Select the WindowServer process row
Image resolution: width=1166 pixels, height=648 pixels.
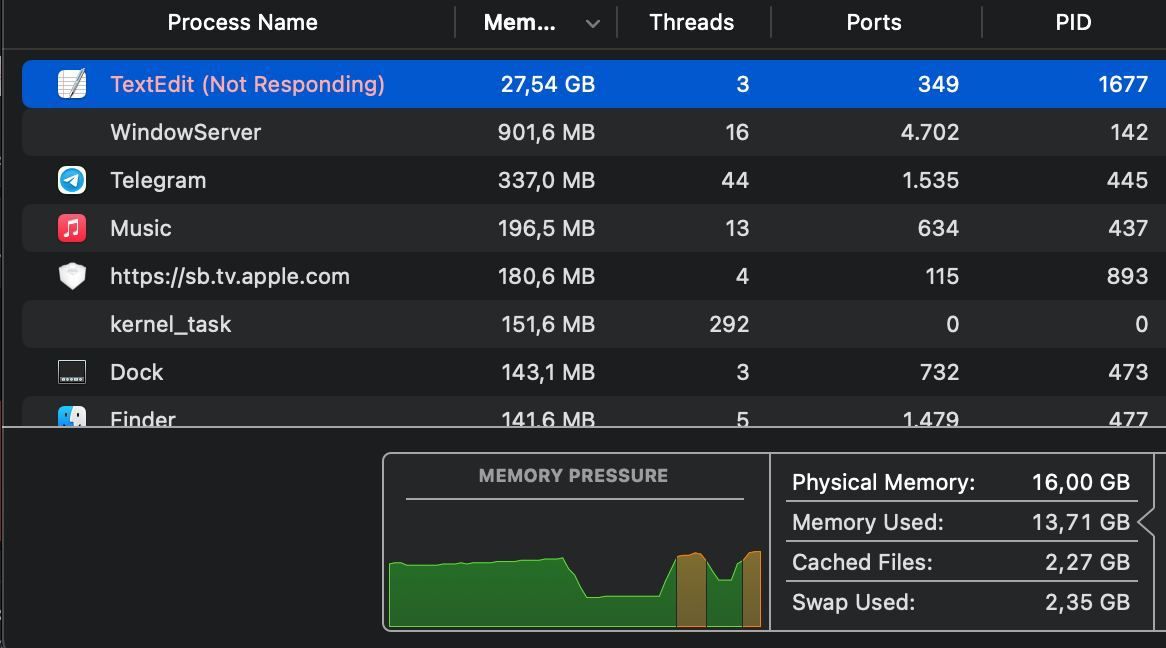click(x=594, y=132)
